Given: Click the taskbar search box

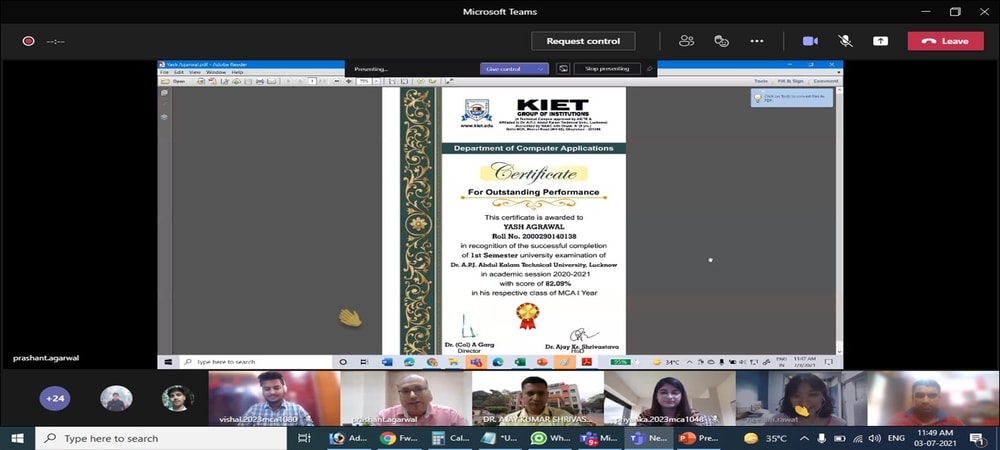Looking at the screenshot, I should click(150, 438).
